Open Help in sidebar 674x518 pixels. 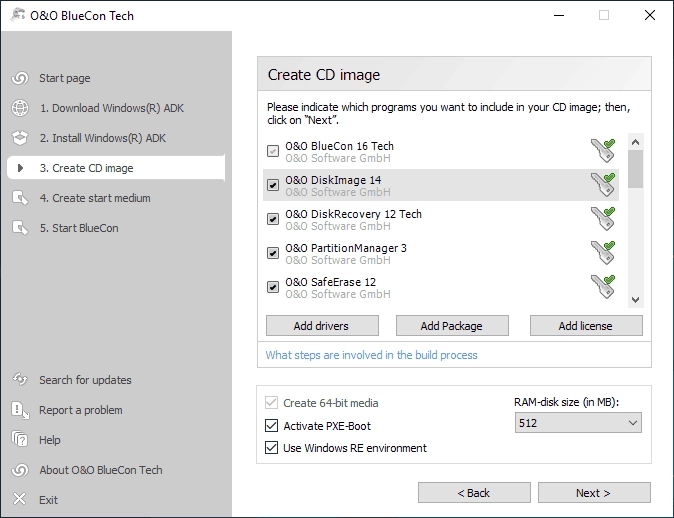50,440
